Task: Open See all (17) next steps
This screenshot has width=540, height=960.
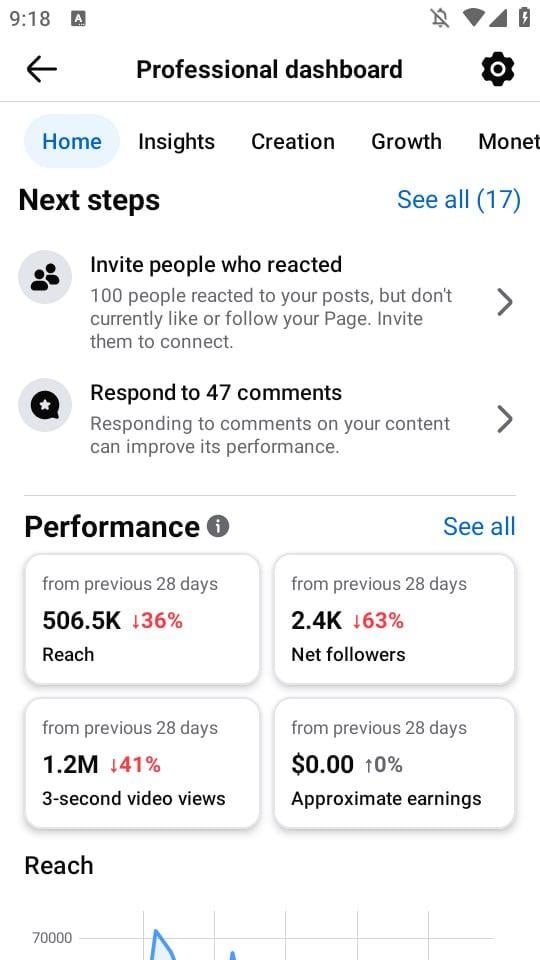Action: pos(459,200)
